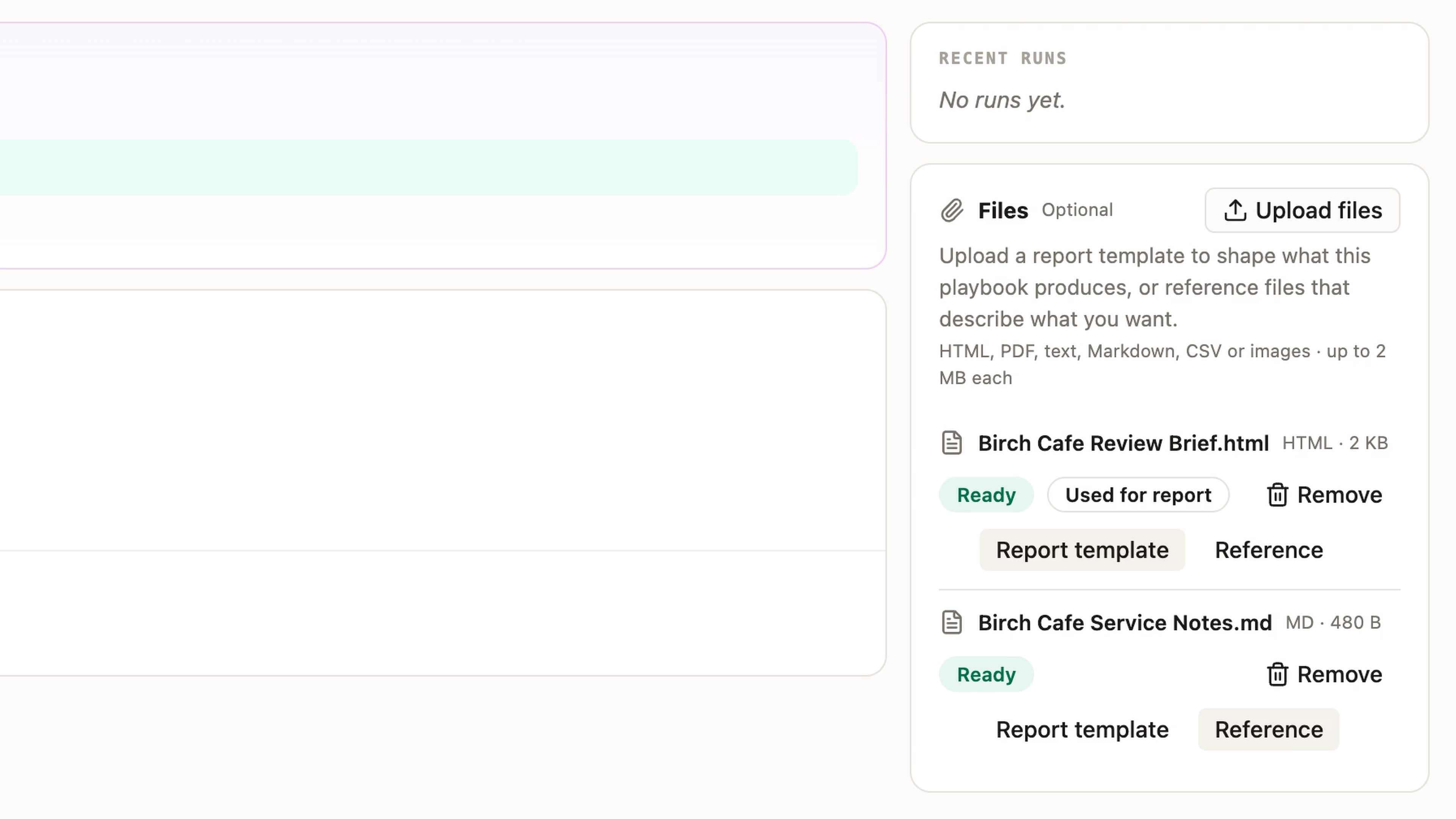
Task: Click the Files section title
Action: (1003, 210)
